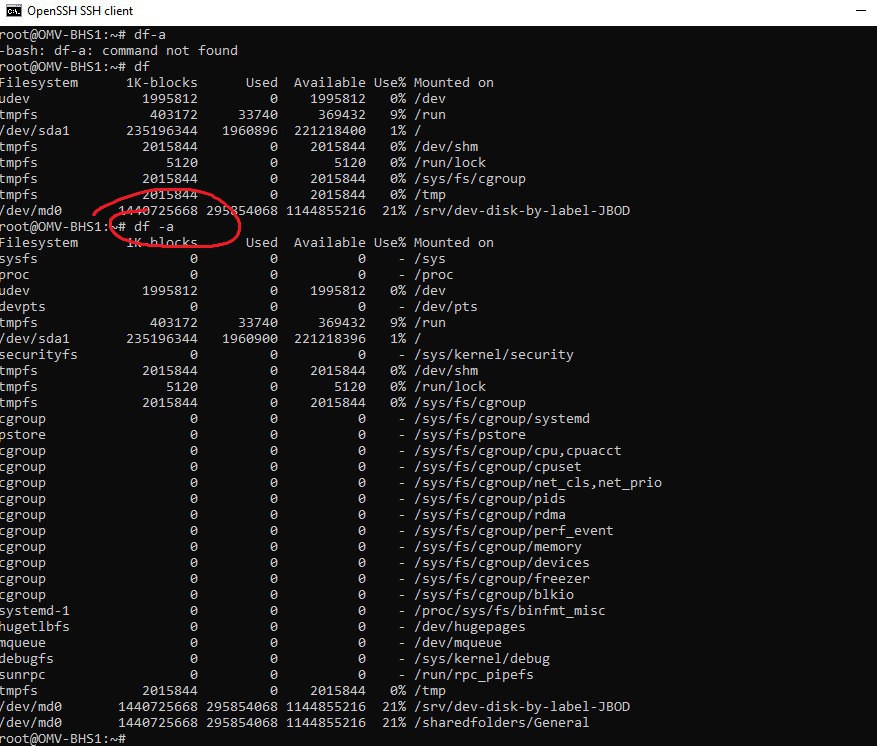This screenshot has height=746, width=877.
Task: Click the '/sys/kernel/security' mount path
Action: 494,355
